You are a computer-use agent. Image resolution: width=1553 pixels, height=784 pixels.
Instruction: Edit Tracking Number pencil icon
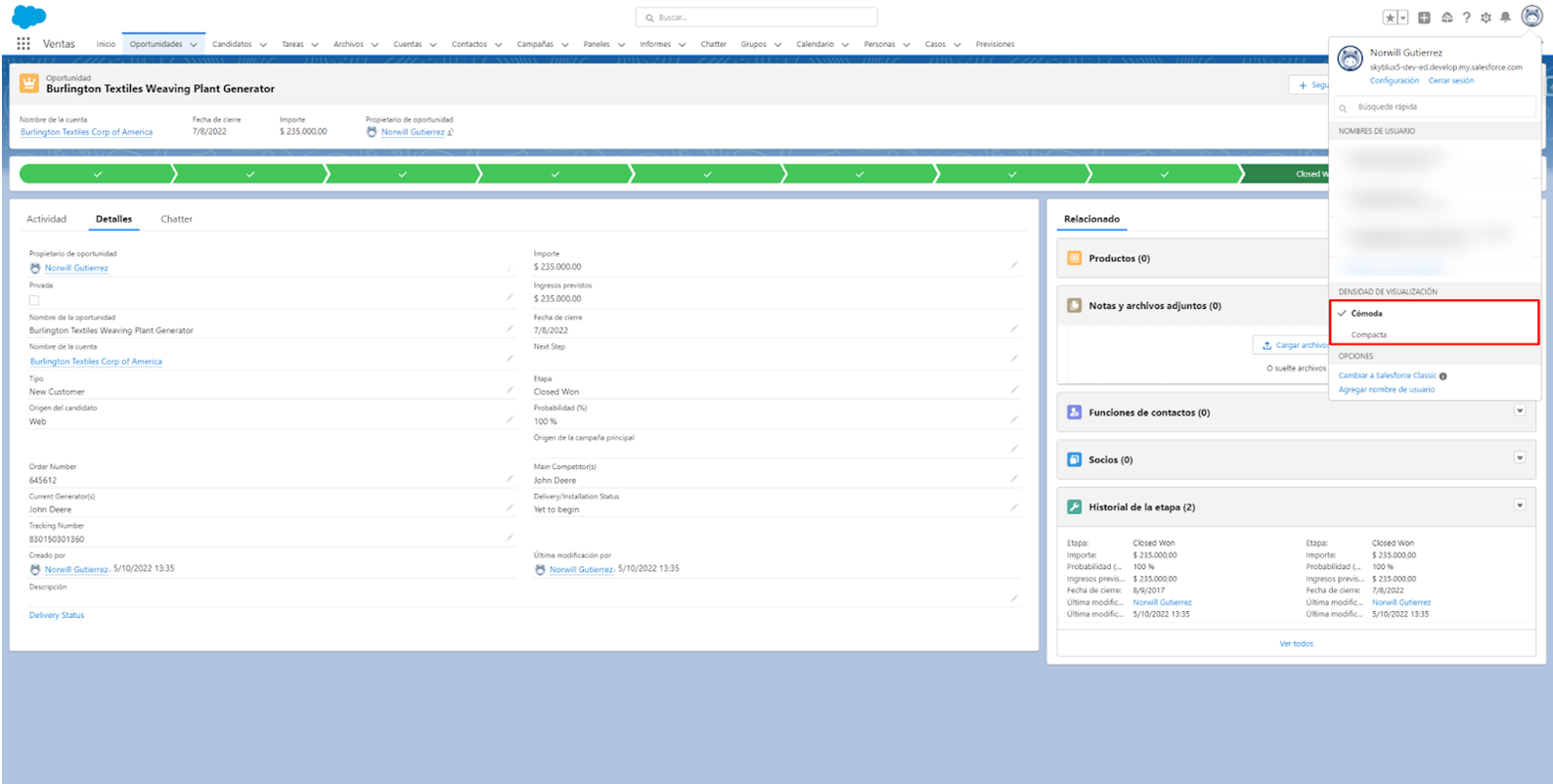pos(510,537)
